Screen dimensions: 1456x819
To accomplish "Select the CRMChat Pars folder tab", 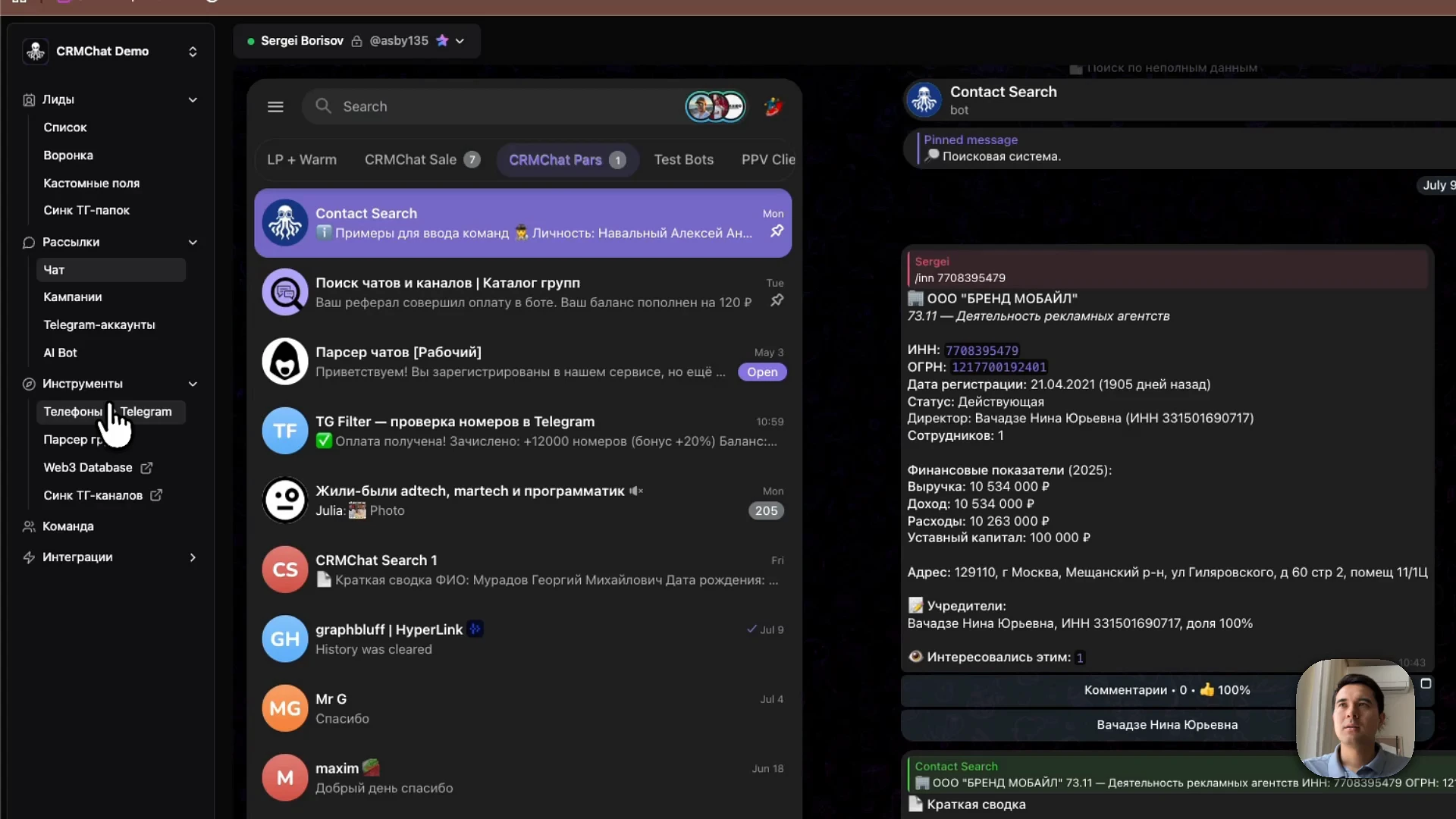I will point(568,160).
